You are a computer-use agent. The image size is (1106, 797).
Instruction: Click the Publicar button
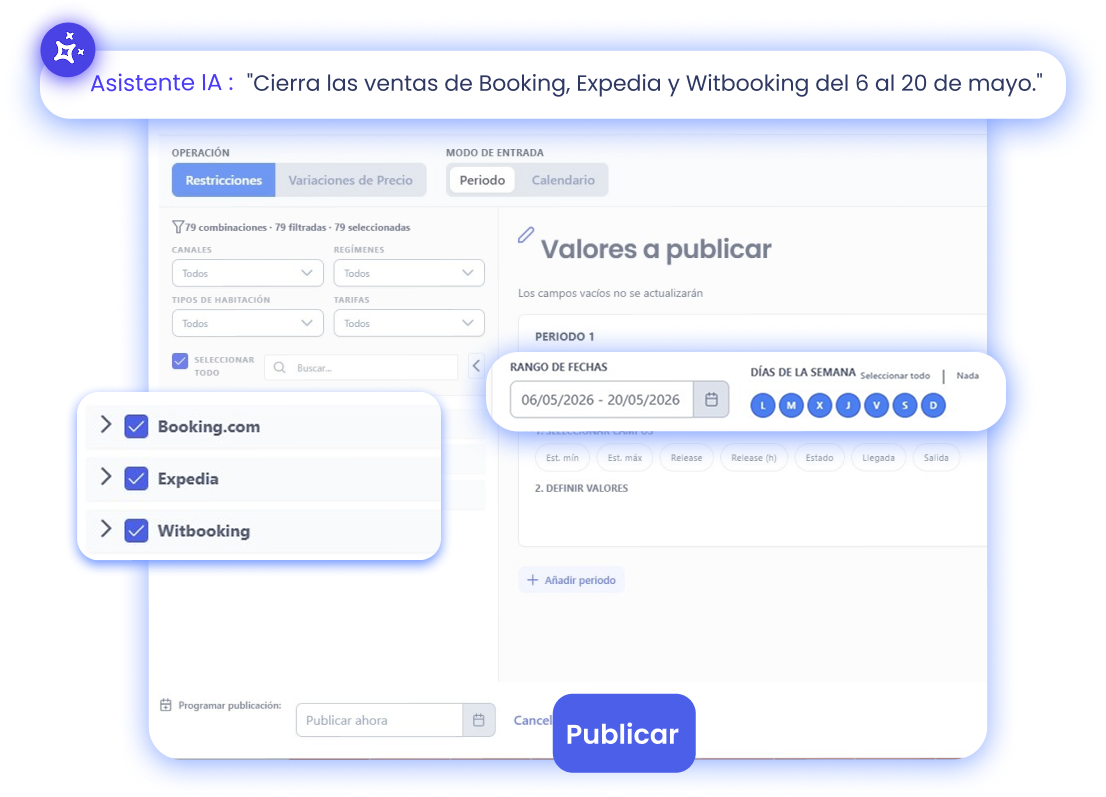(624, 734)
